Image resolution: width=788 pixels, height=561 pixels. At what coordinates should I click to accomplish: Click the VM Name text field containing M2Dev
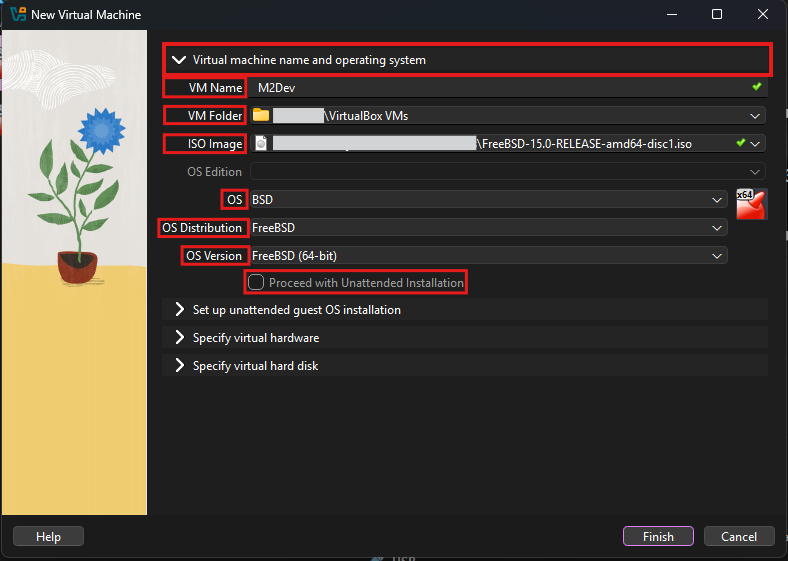[x=490, y=88]
